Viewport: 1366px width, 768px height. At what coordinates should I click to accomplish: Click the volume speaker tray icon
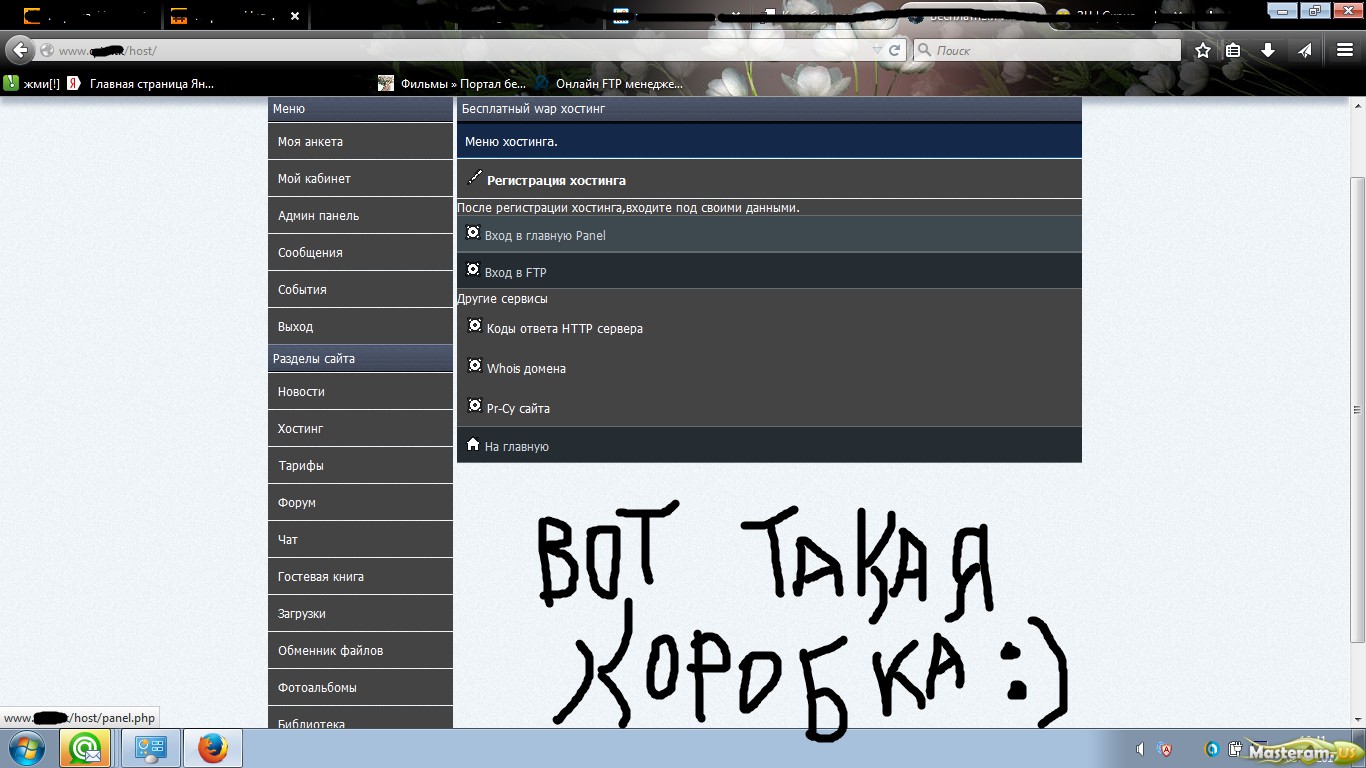[x=1140, y=749]
